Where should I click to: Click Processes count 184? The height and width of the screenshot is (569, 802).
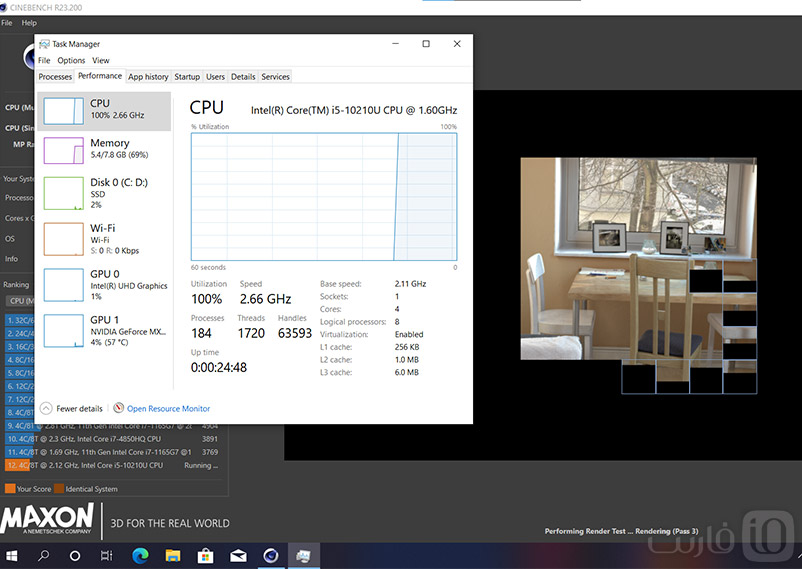coord(201,333)
